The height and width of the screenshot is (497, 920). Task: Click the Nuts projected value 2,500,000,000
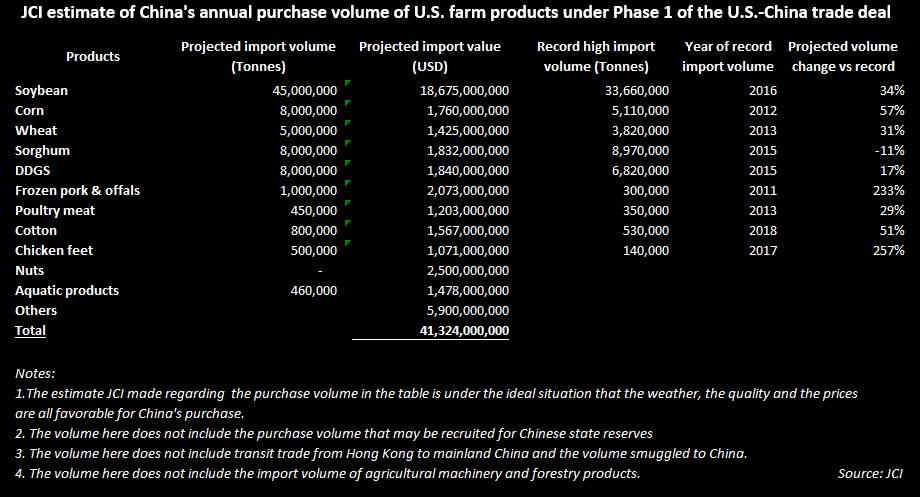468,271
